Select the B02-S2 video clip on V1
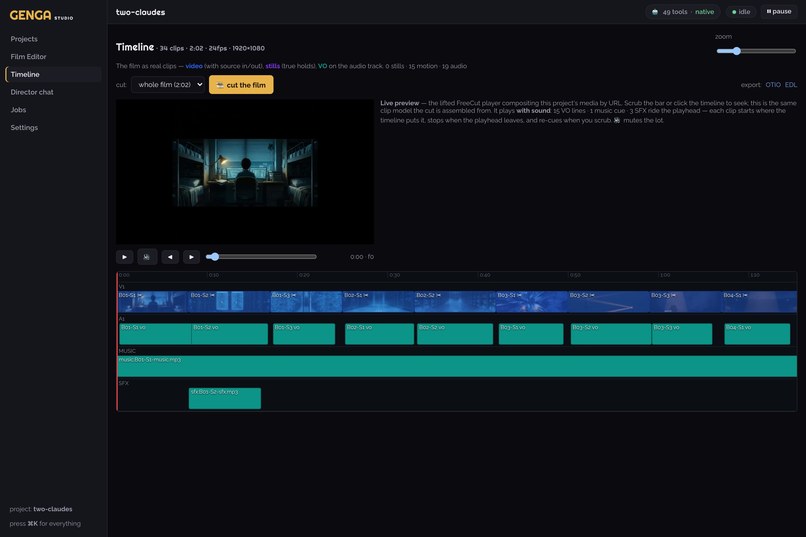The image size is (806, 537). (x=455, y=302)
